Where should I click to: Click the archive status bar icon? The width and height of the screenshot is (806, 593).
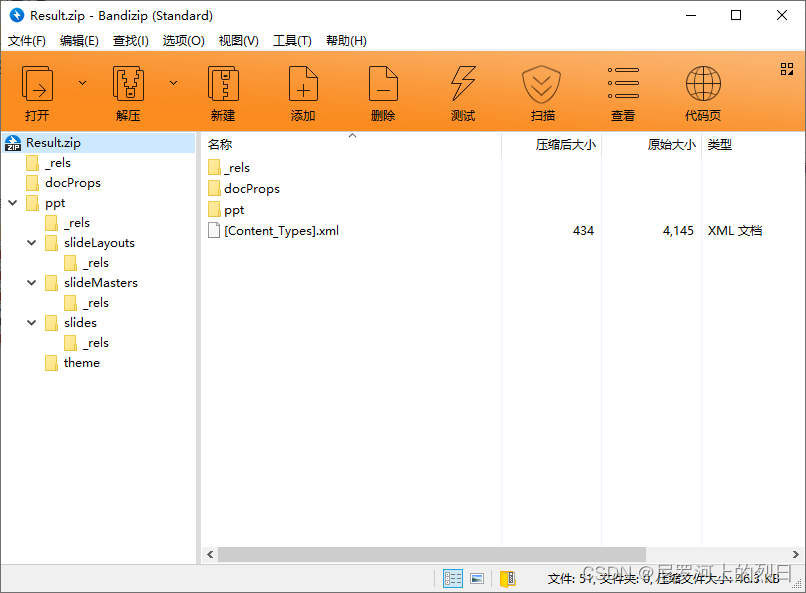(x=507, y=579)
